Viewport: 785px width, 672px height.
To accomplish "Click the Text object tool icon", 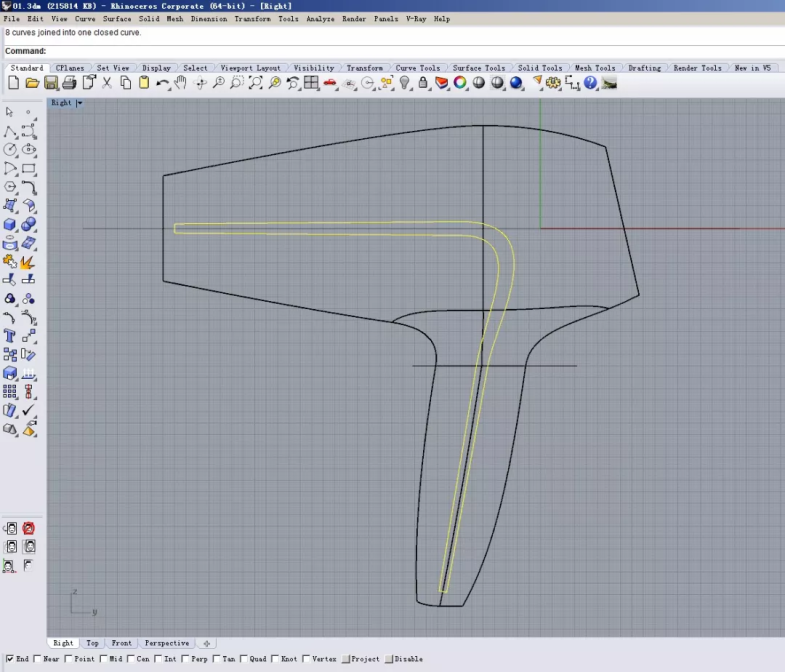I will 10,336.
